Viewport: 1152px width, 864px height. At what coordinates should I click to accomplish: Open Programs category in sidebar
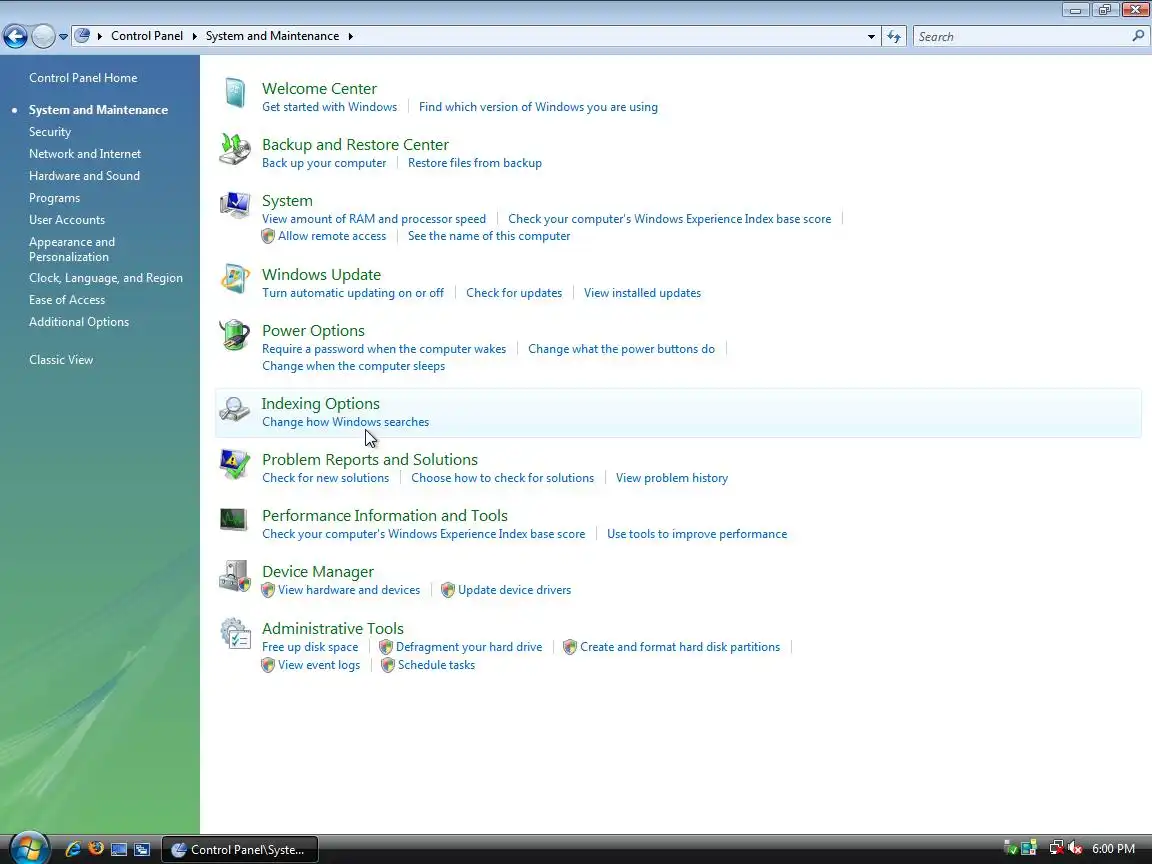tap(54, 198)
